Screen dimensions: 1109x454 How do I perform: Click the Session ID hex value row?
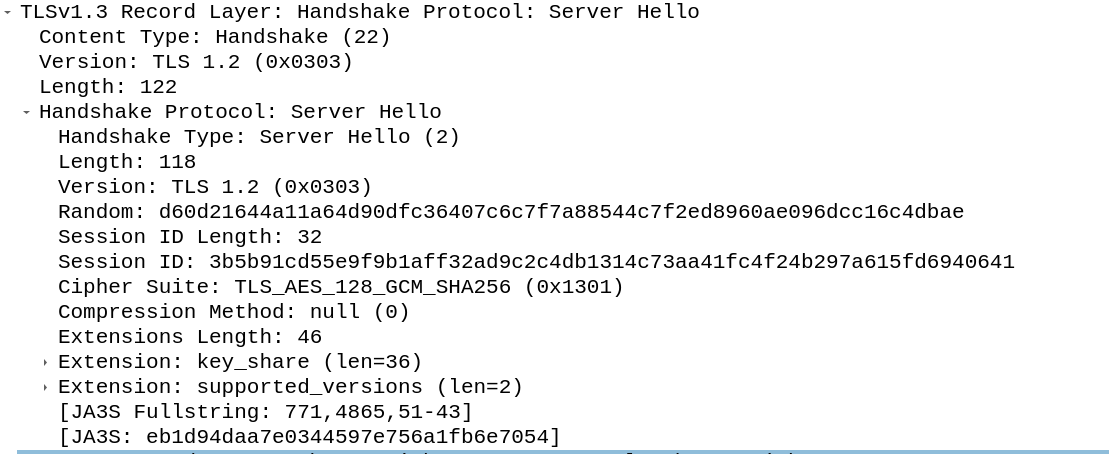535,262
